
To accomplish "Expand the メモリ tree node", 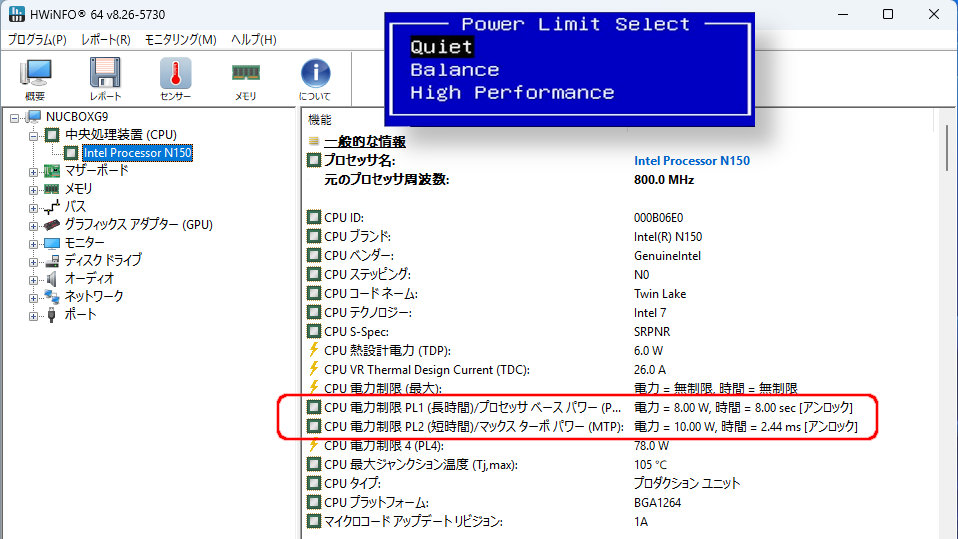I will point(34,190).
